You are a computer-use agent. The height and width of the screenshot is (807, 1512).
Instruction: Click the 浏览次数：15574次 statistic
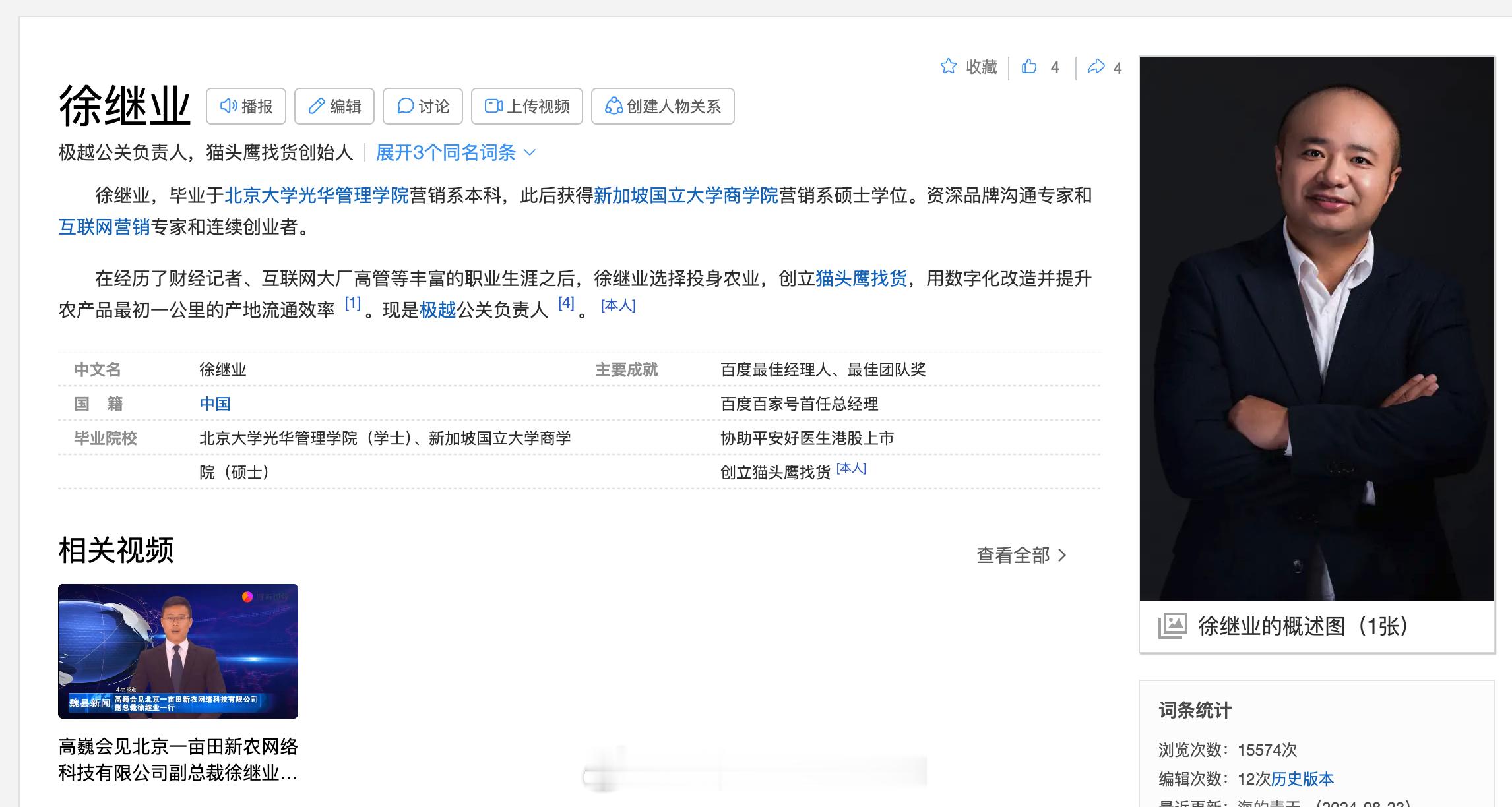point(1228,750)
